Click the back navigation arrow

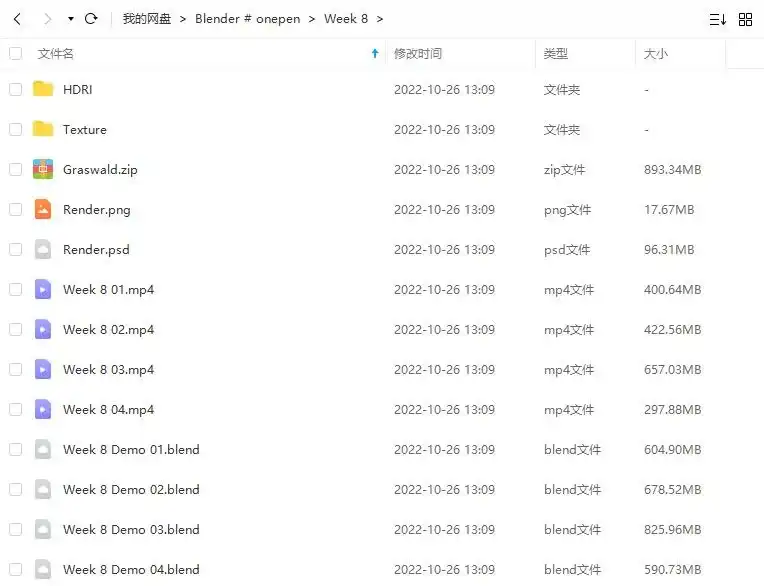pyautogui.click(x=18, y=19)
